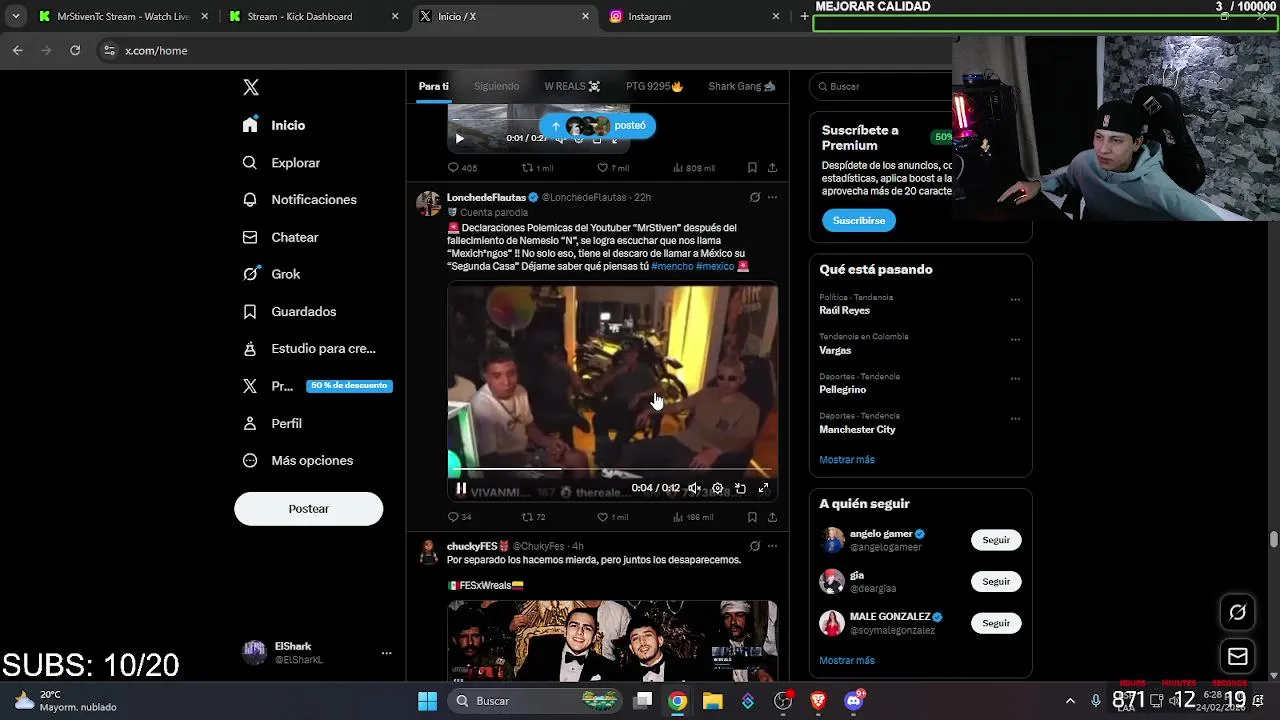Click Mostrar más under trends

coord(847,460)
